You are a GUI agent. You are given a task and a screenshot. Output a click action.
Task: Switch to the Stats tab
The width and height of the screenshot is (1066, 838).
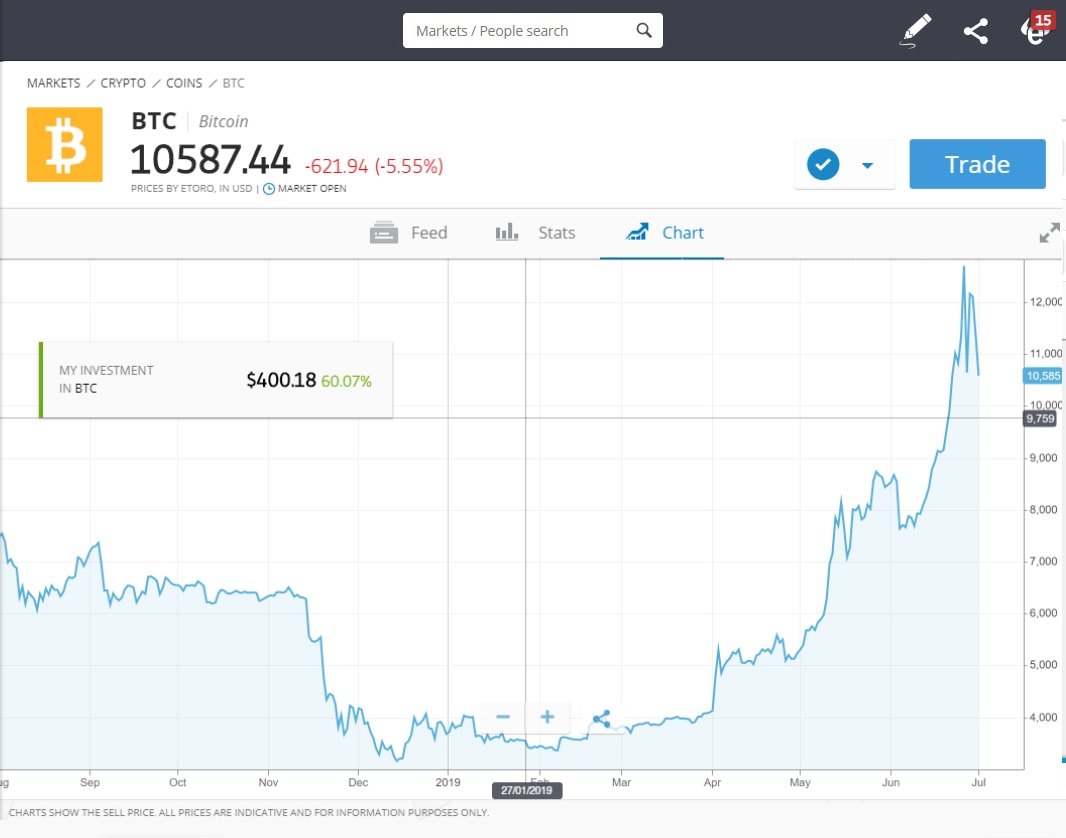(x=535, y=233)
